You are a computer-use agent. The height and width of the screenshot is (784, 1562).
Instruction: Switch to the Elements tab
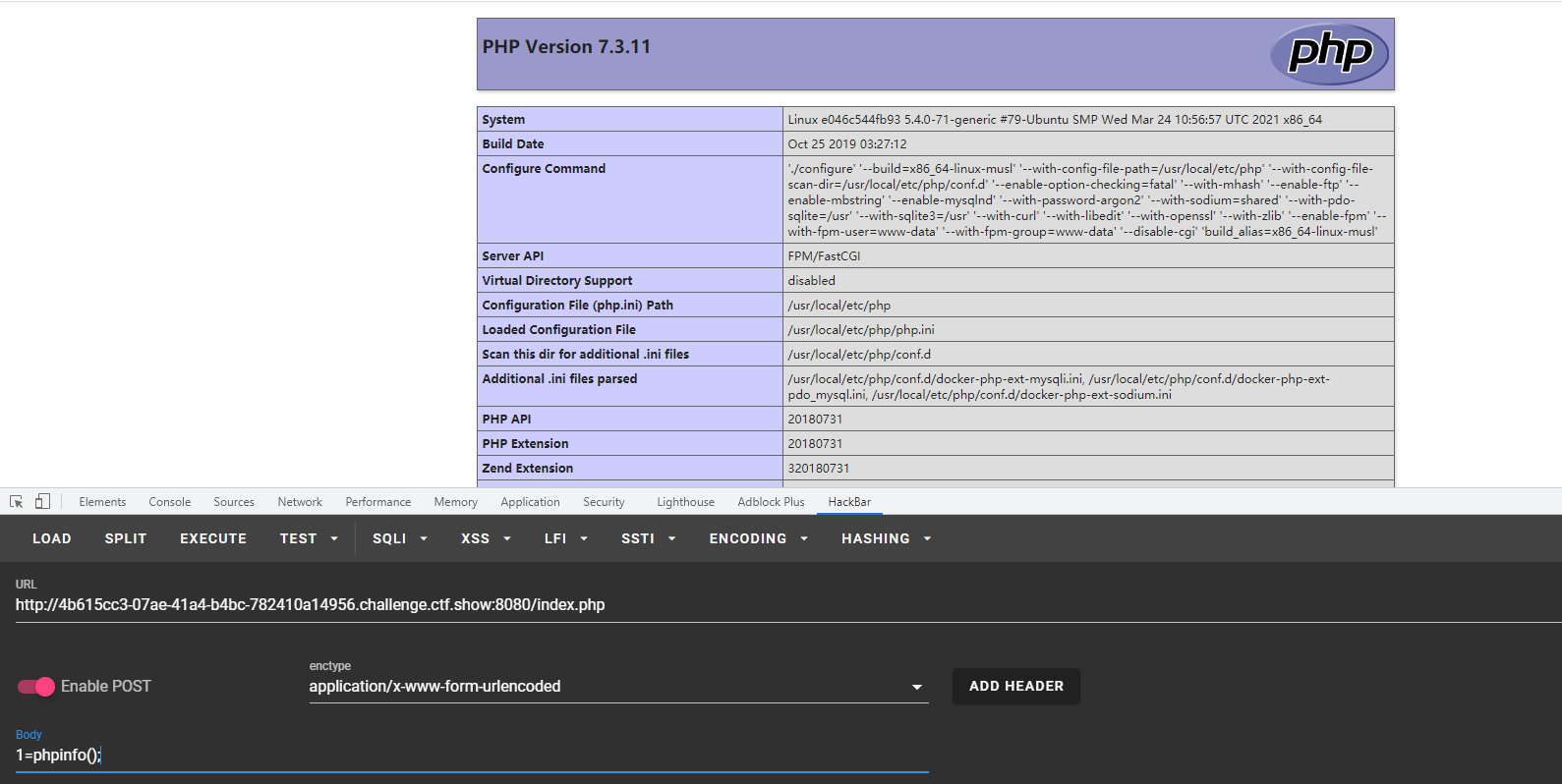(x=102, y=501)
